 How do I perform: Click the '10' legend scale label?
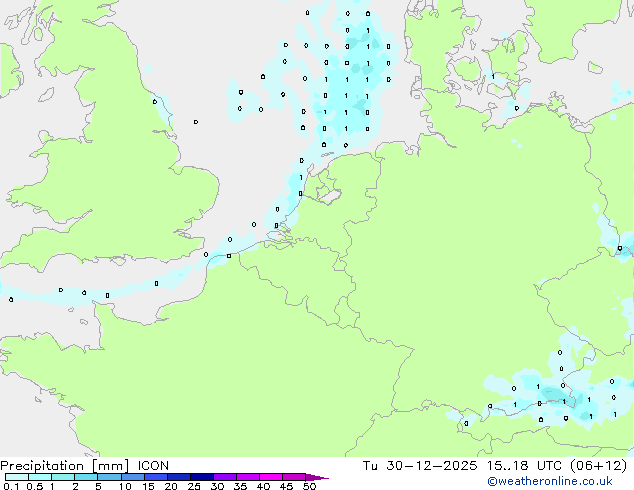point(125,486)
